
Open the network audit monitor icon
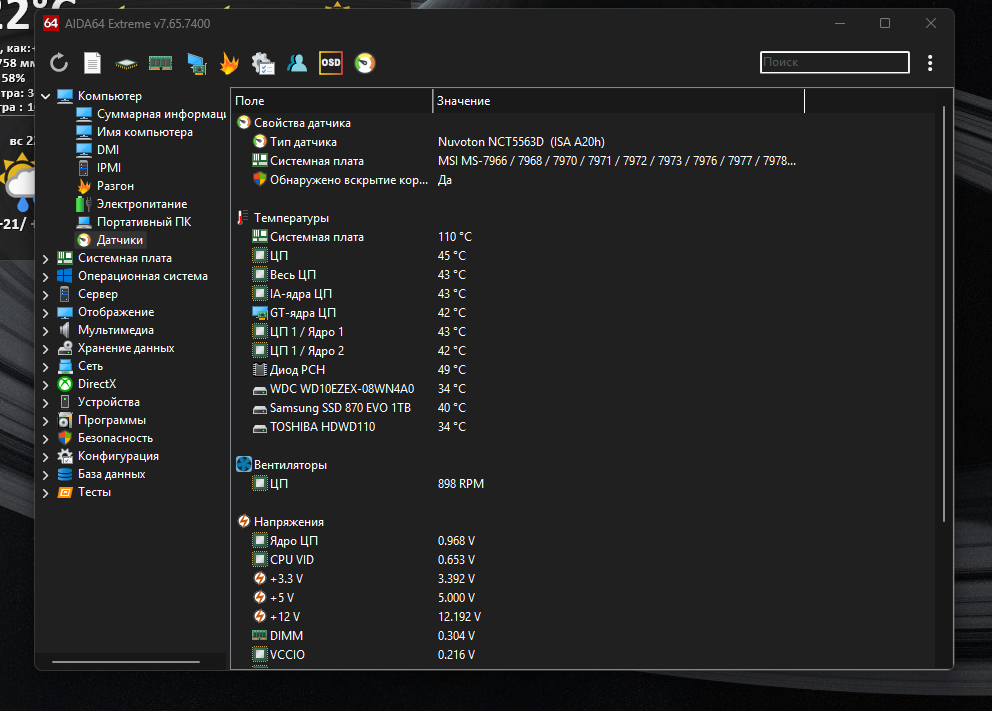pos(196,63)
